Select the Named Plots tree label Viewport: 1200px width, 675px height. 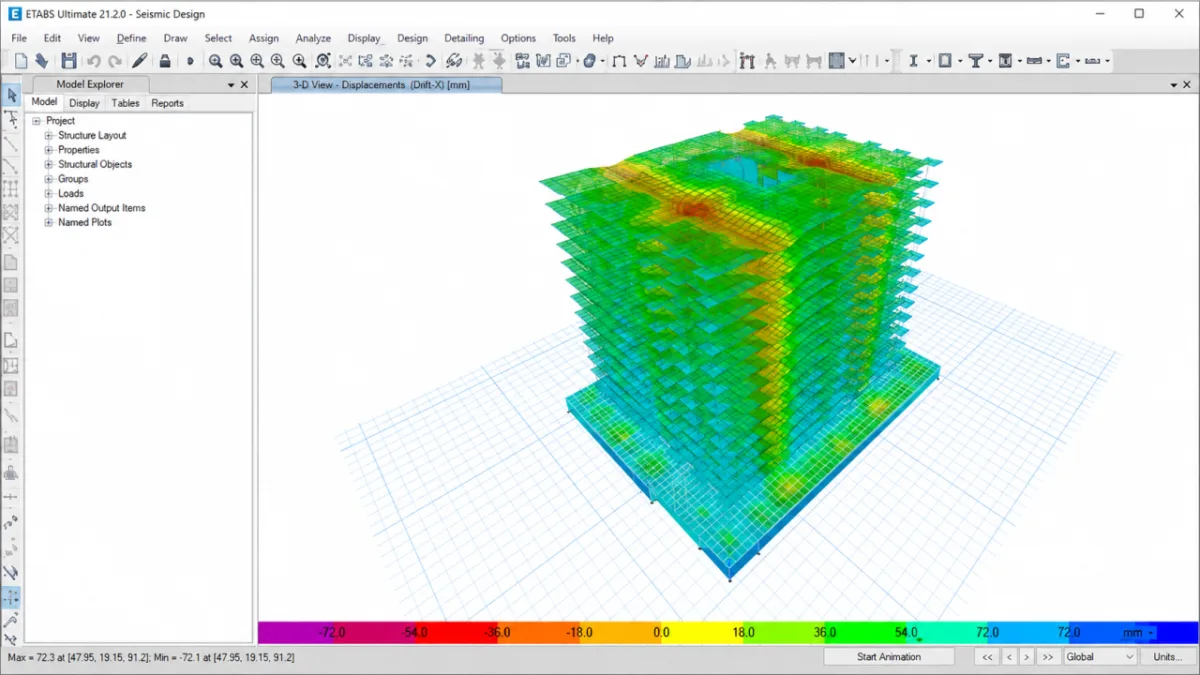point(85,223)
